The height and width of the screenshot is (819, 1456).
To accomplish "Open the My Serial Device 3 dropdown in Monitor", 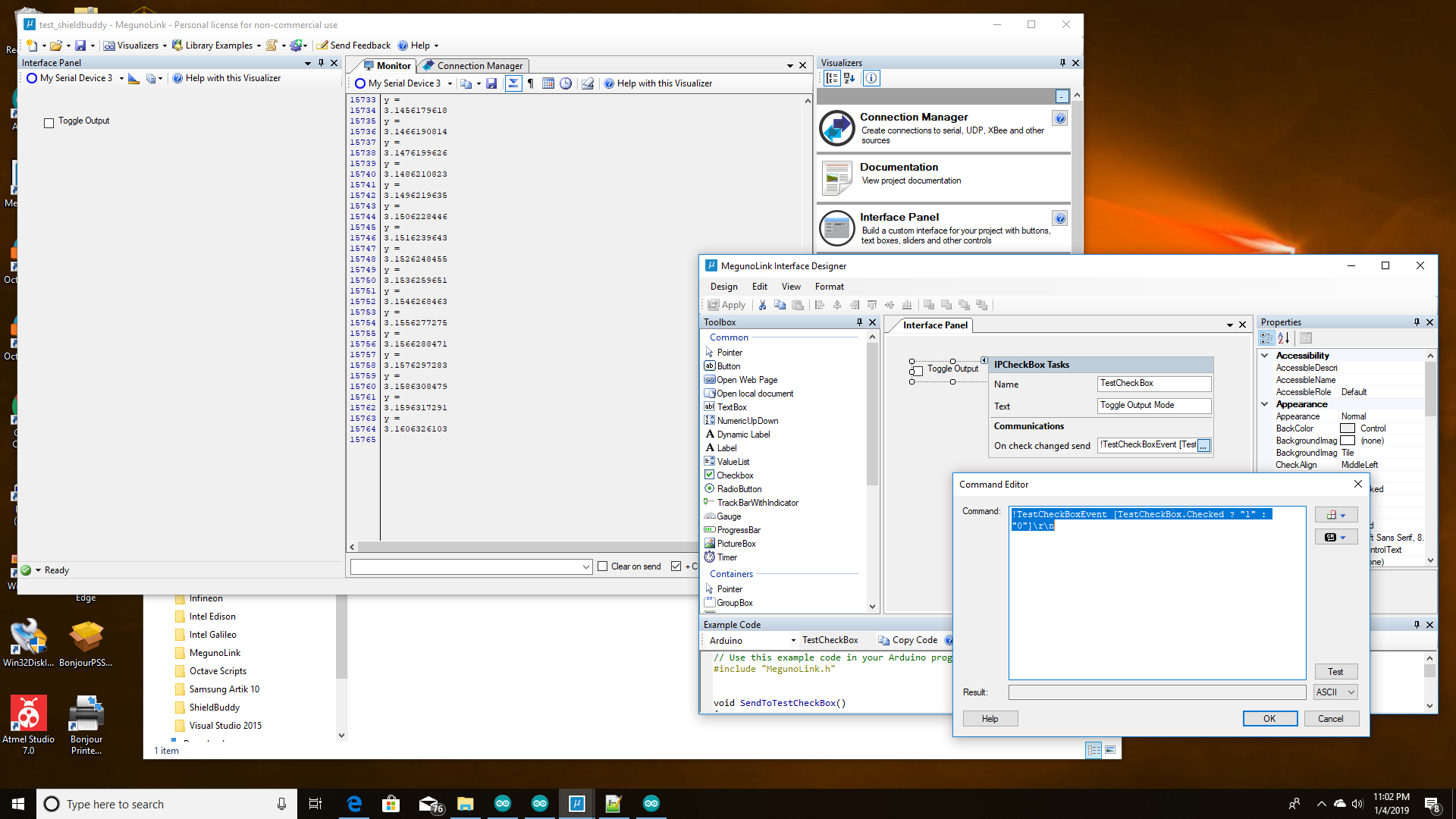I will coord(450,83).
